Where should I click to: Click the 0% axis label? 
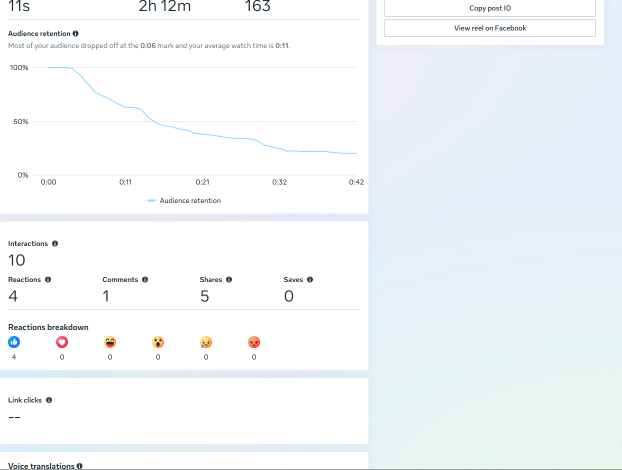point(23,175)
